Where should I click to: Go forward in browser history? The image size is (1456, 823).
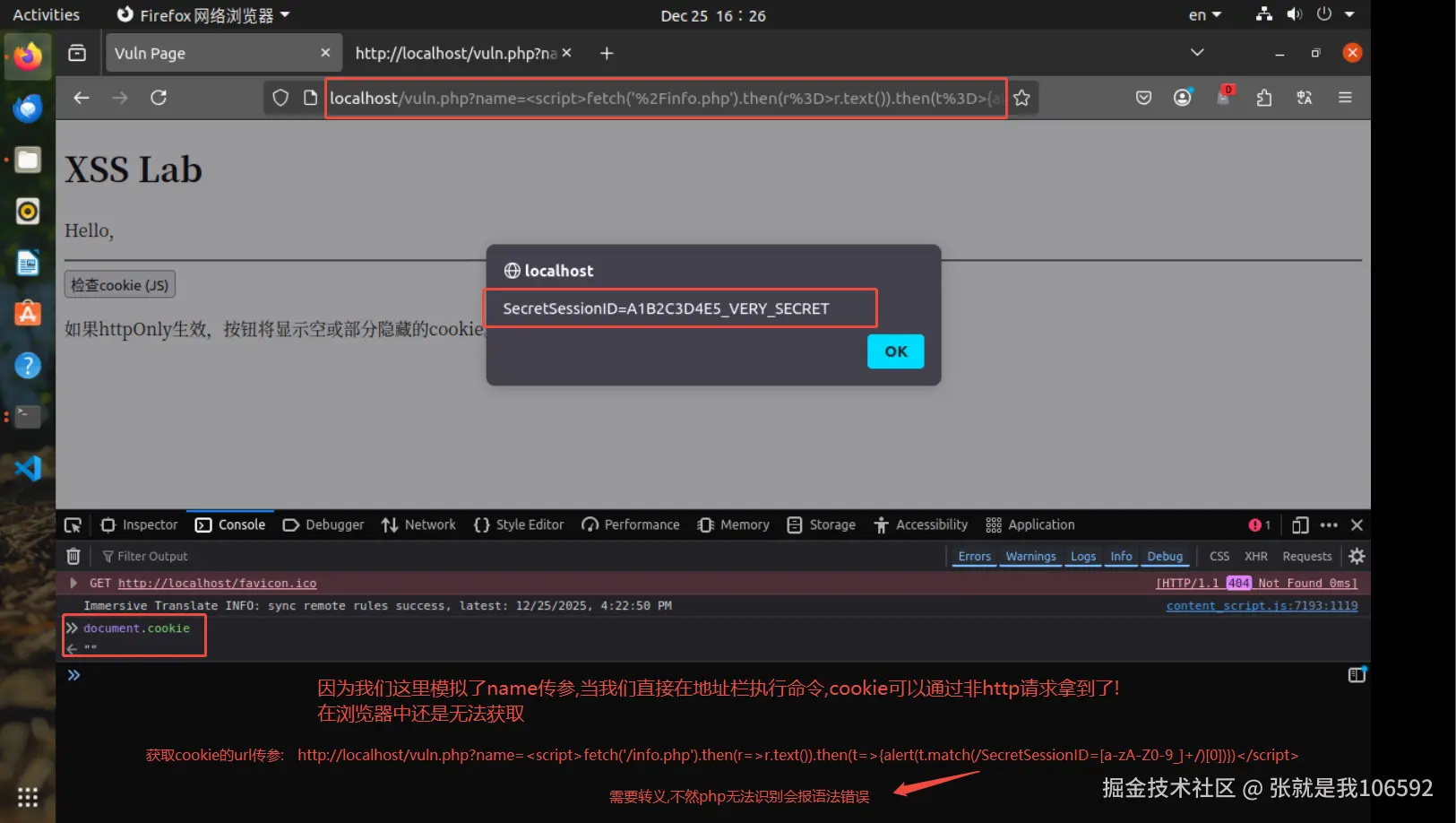click(120, 98)
